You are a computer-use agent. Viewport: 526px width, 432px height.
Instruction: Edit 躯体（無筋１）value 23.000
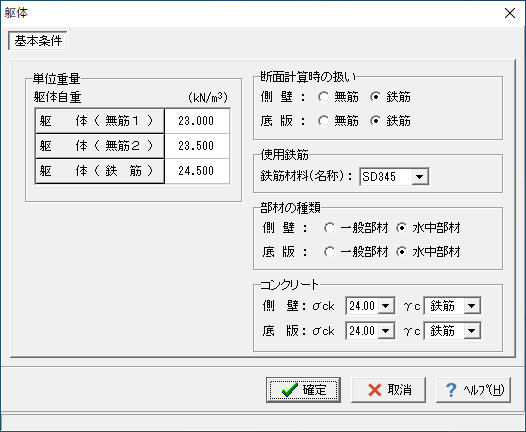click(197, 121)
